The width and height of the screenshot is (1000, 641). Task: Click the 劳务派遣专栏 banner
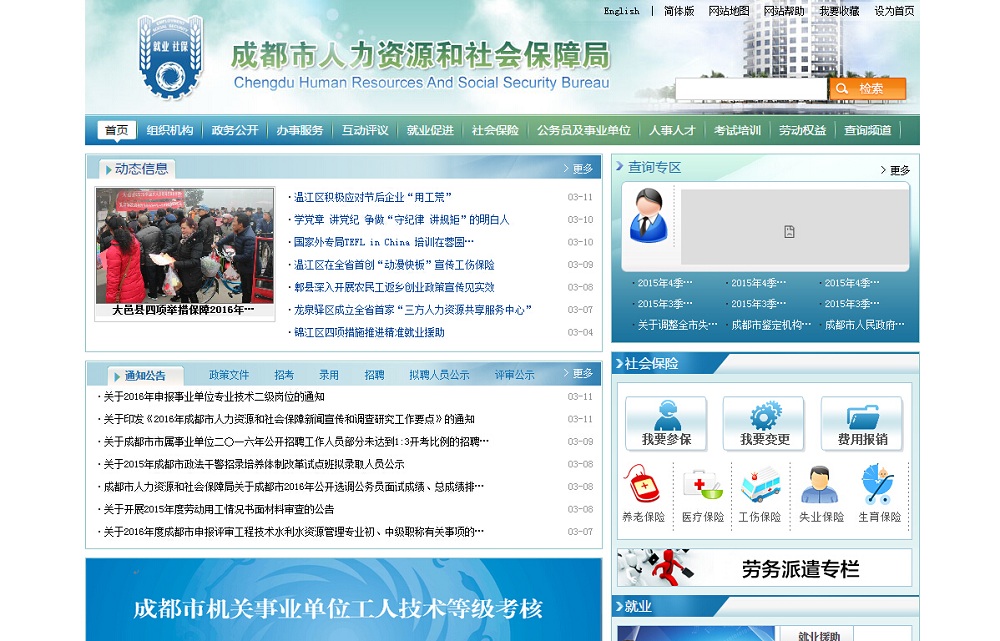coord(764,568)
